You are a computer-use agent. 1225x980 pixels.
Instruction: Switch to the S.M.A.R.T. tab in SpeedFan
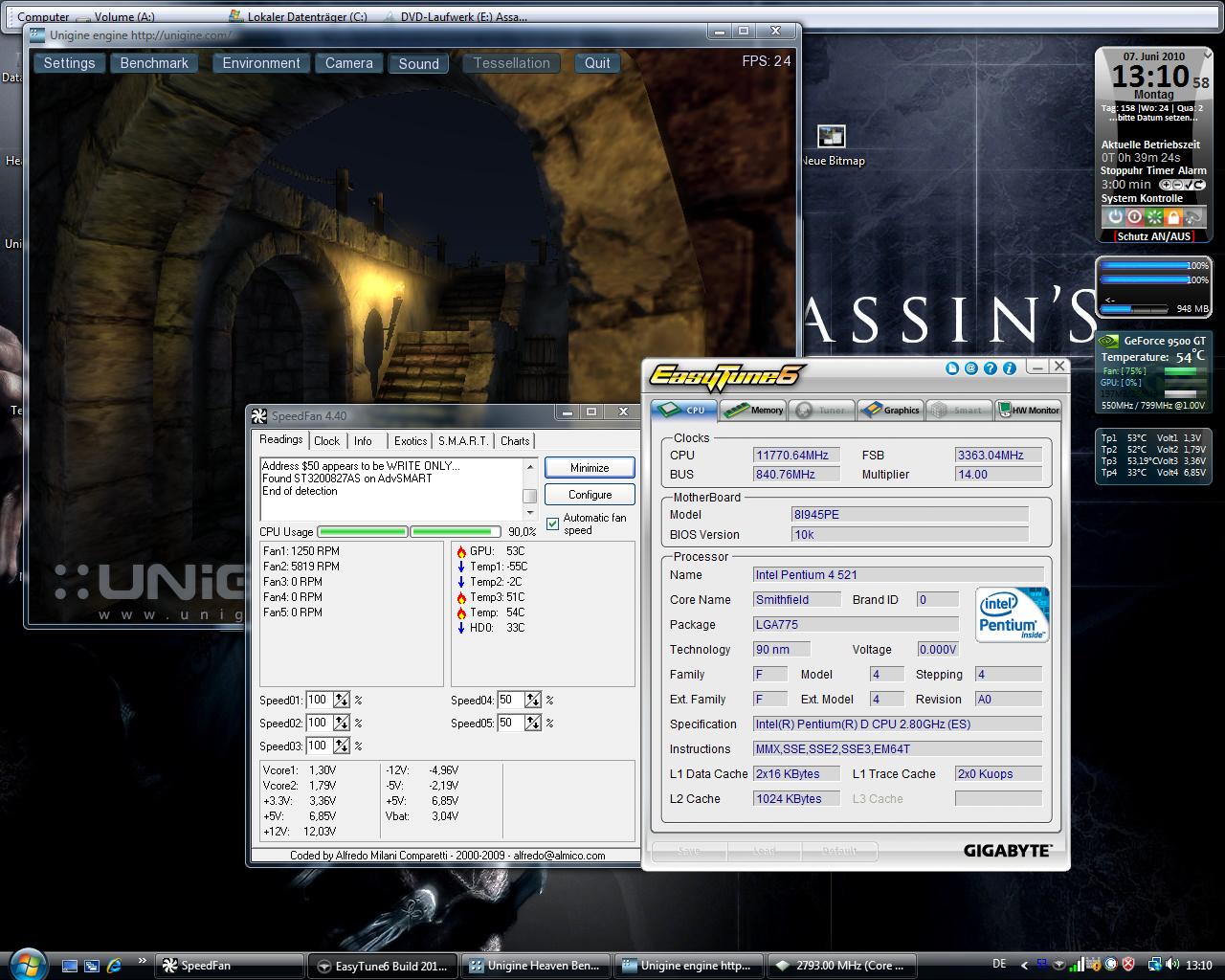coord(463,440)
